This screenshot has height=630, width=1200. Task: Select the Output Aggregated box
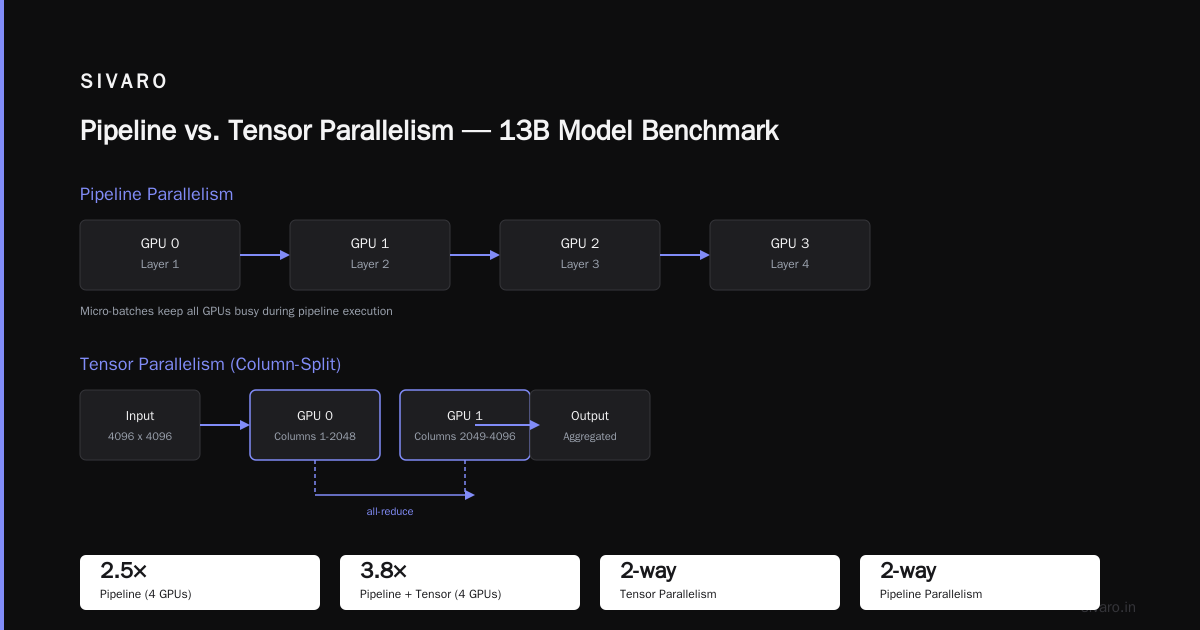[x=590, y=425]
